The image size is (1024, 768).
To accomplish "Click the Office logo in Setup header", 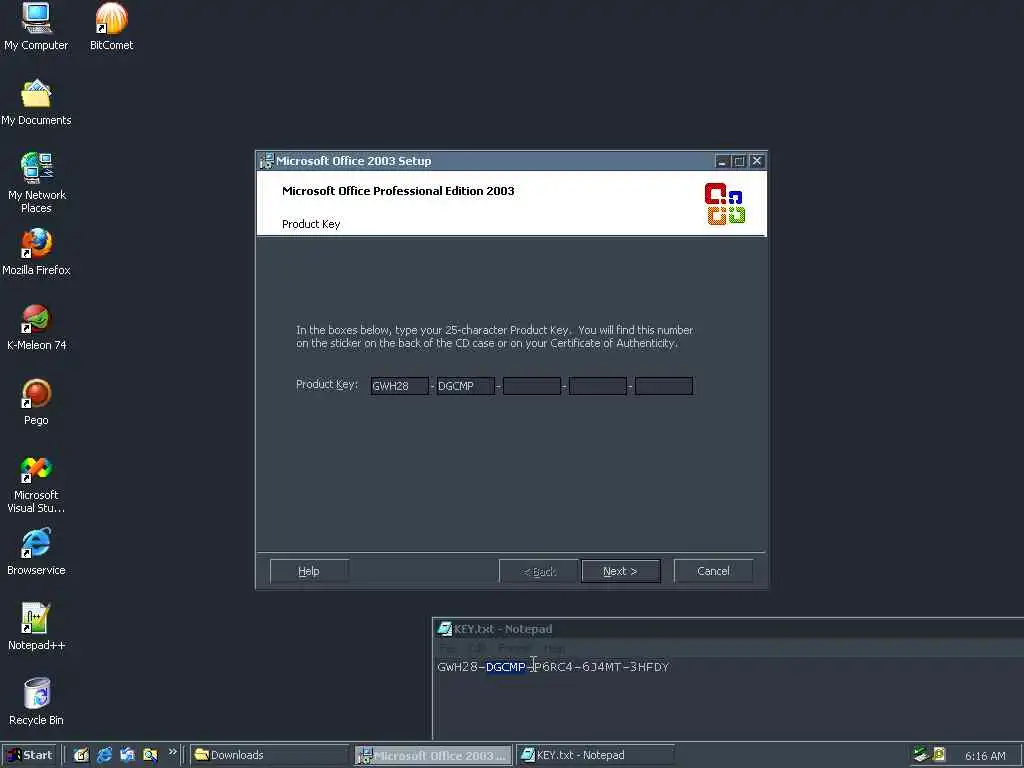I will click(x=725, y=204).
